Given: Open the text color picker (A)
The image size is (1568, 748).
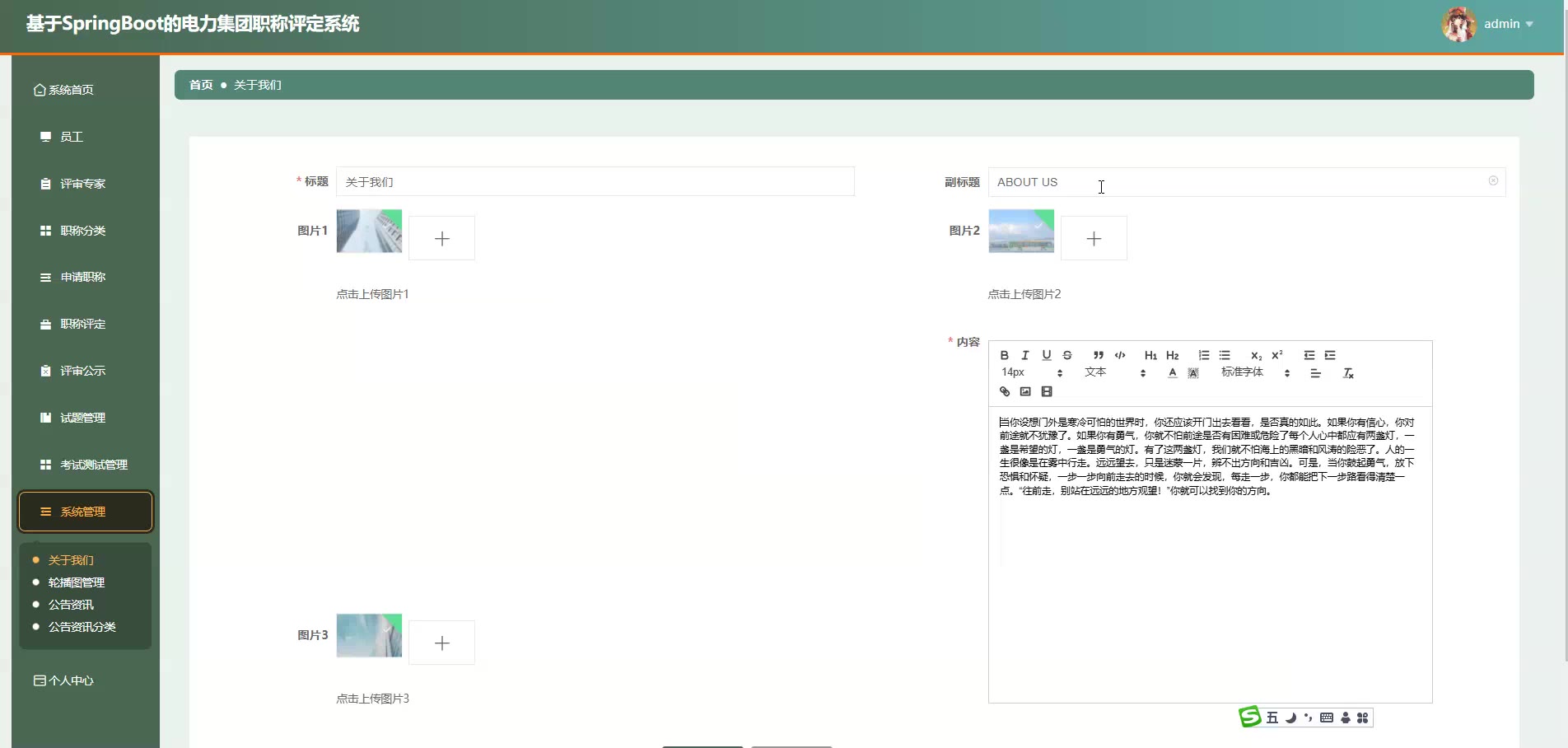Looking at the screenshot, I should coord(1173,373).
